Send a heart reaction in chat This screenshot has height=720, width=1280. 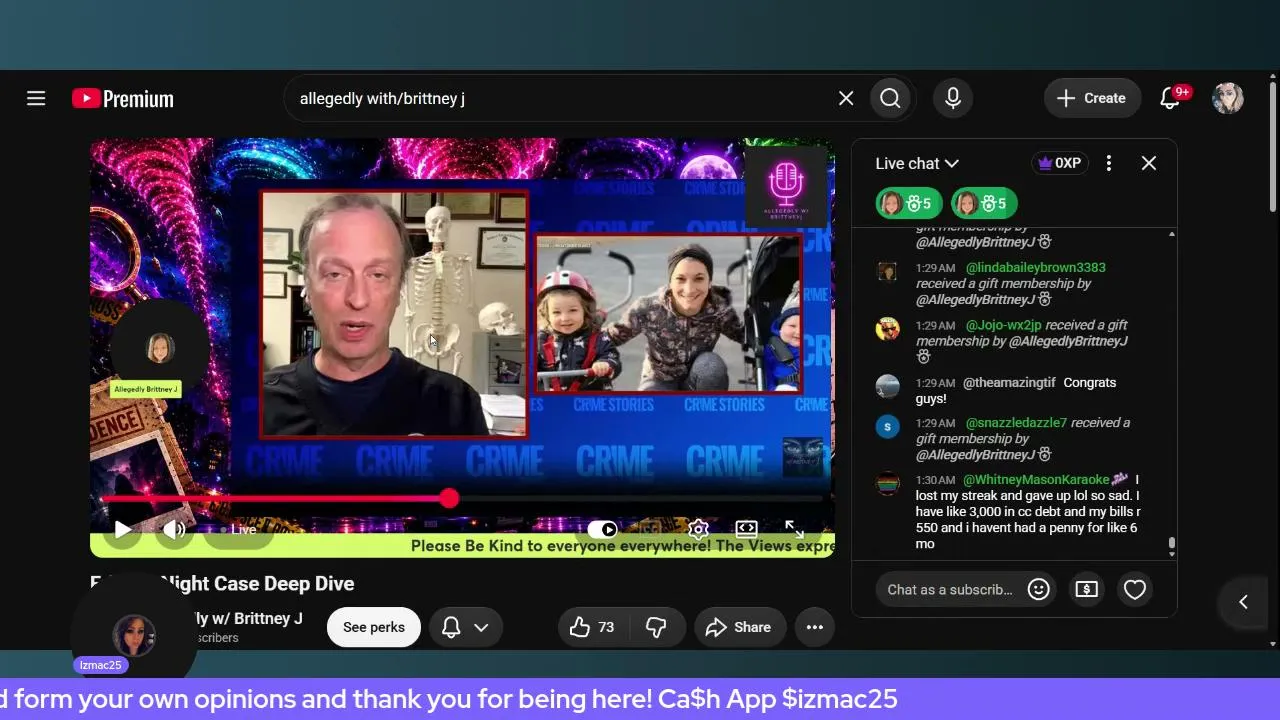click(1135, 590)
